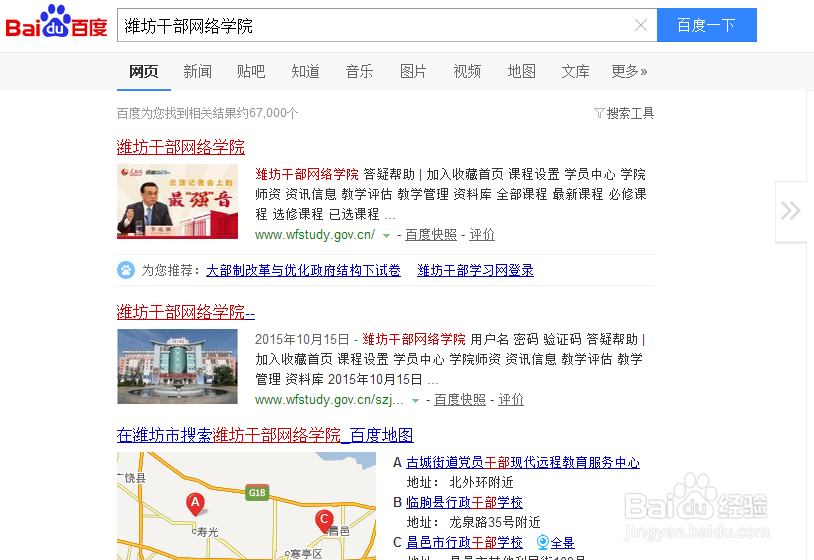Click the 百度一下 search button
This screenshot has height=560, width=814.
(x=707, y=25)
